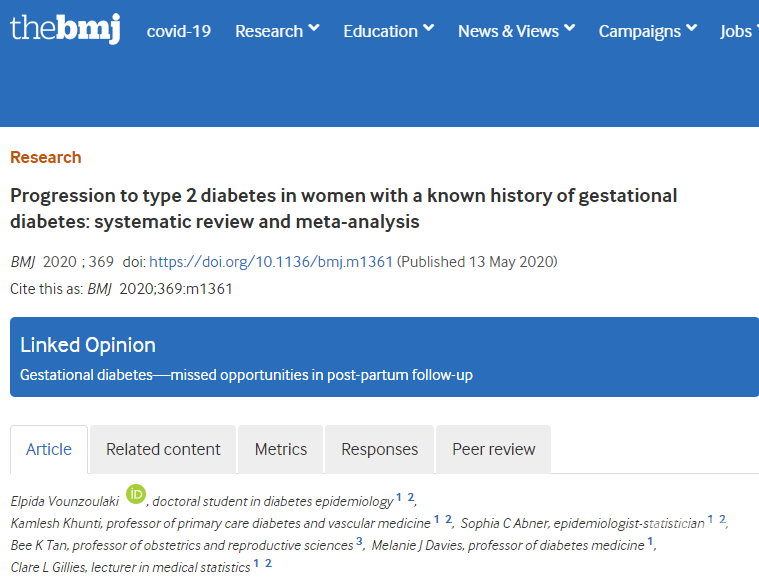Expand the Research dropdown menu
The image size is (759, 578).
(x=277, y=31)
